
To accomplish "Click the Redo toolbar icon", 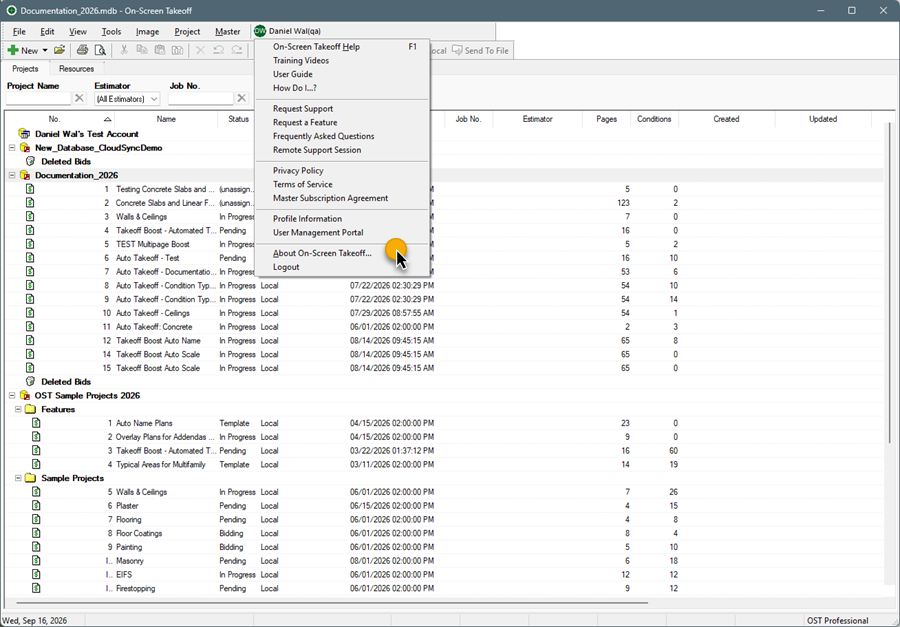I will (x=236, y=51).
